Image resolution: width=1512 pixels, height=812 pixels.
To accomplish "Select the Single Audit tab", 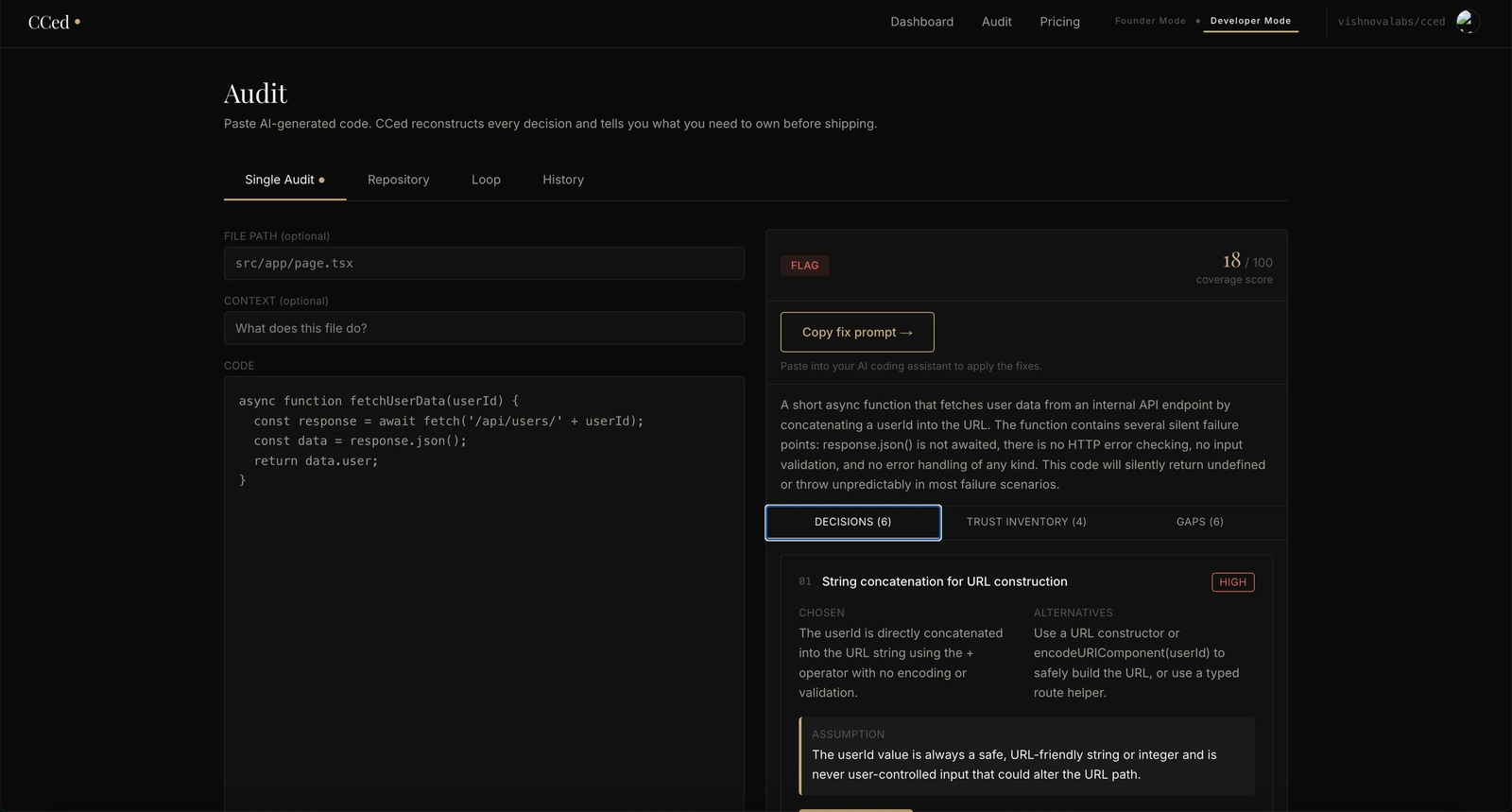I will click(x=284, y=180).
